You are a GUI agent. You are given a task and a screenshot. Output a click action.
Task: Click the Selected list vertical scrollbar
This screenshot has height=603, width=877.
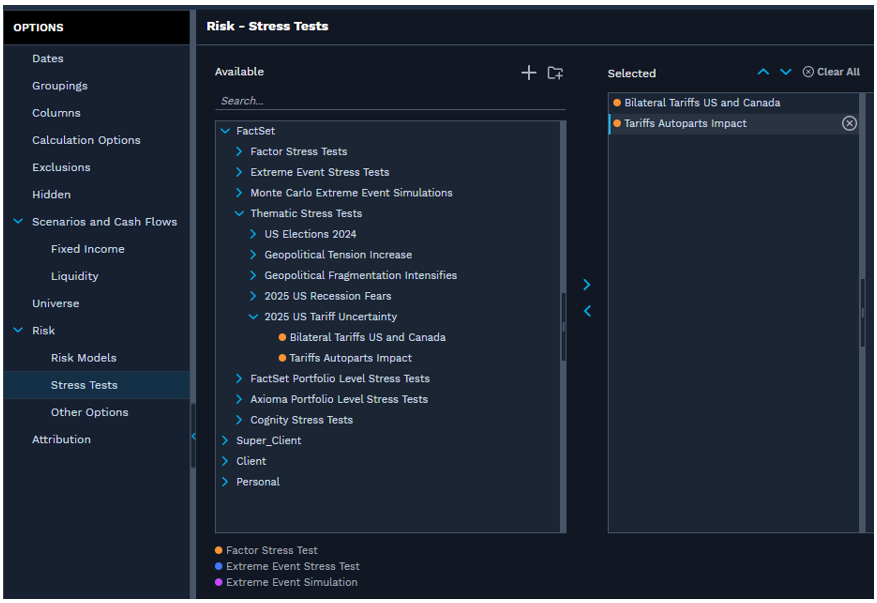pyautogui.click(x=862, y=313)
